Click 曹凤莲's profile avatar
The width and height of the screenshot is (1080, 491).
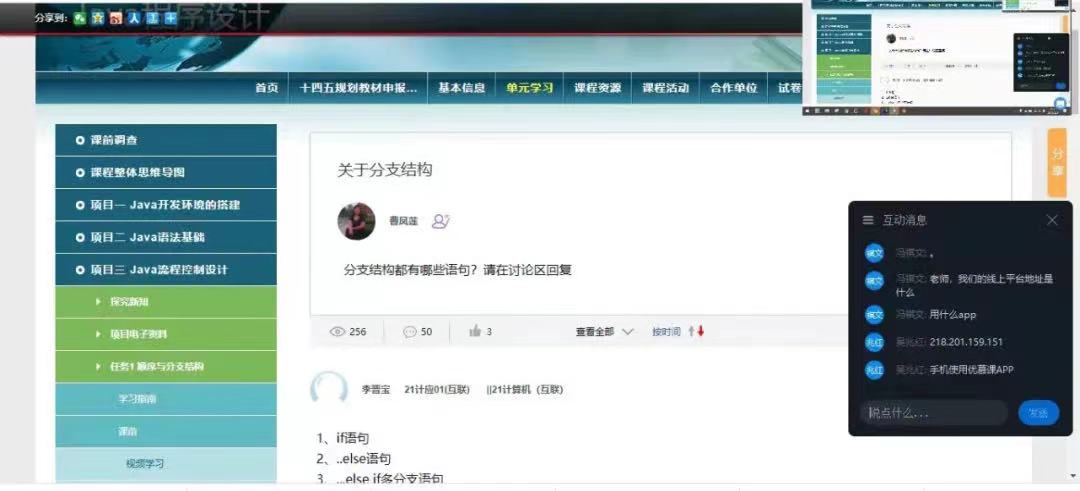[x=356, y=221]
